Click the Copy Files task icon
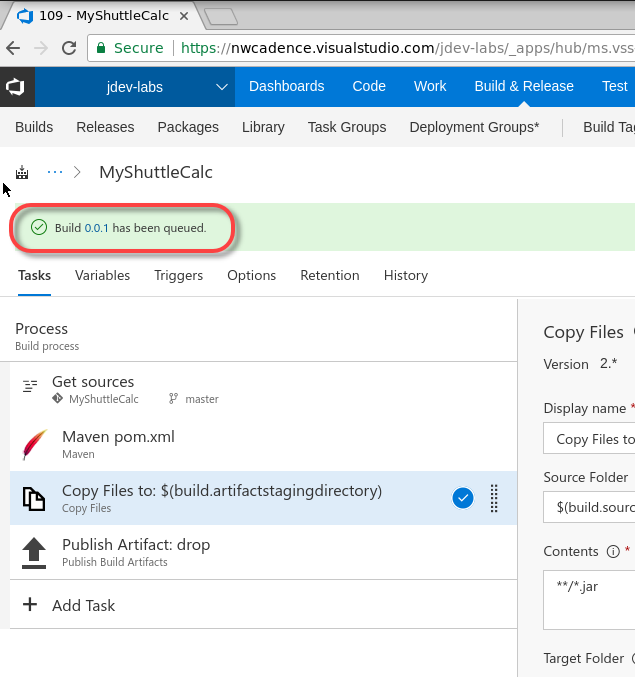This screenshot has width=635, height=677. 34,499
